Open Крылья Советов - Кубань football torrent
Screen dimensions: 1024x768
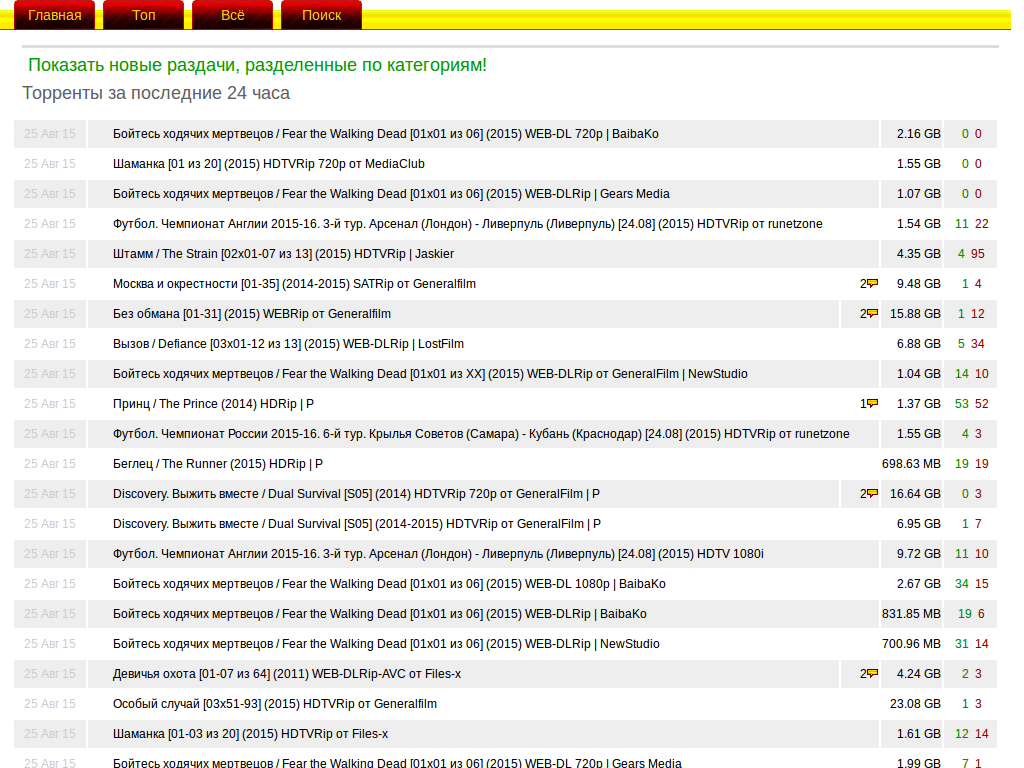pyautogui.click(x=481, y=434)
